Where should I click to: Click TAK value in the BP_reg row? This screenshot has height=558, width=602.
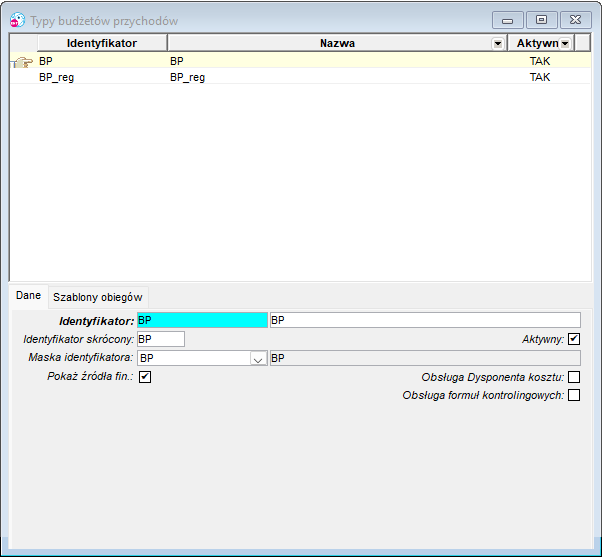(540, 77)
